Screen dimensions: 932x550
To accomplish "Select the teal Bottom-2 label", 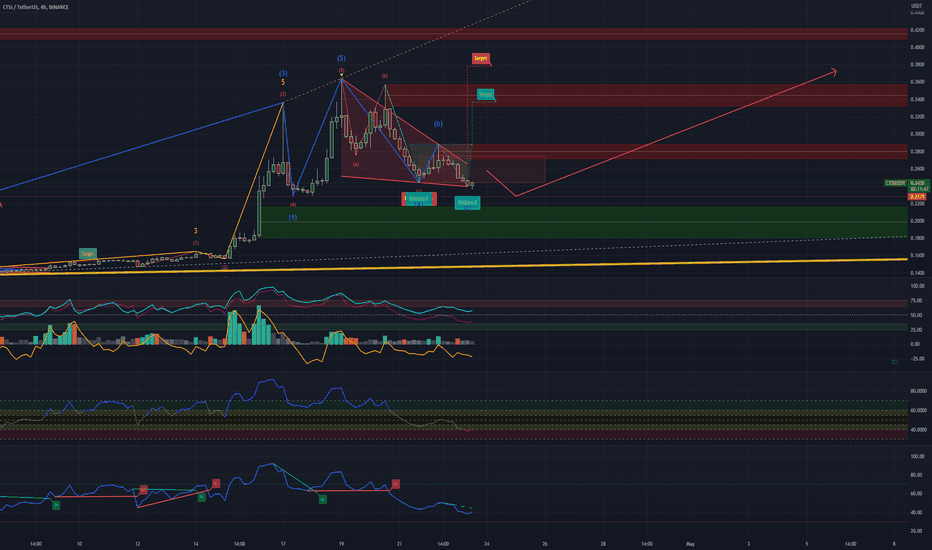I will pyautogui.click(x=467, y=203).
